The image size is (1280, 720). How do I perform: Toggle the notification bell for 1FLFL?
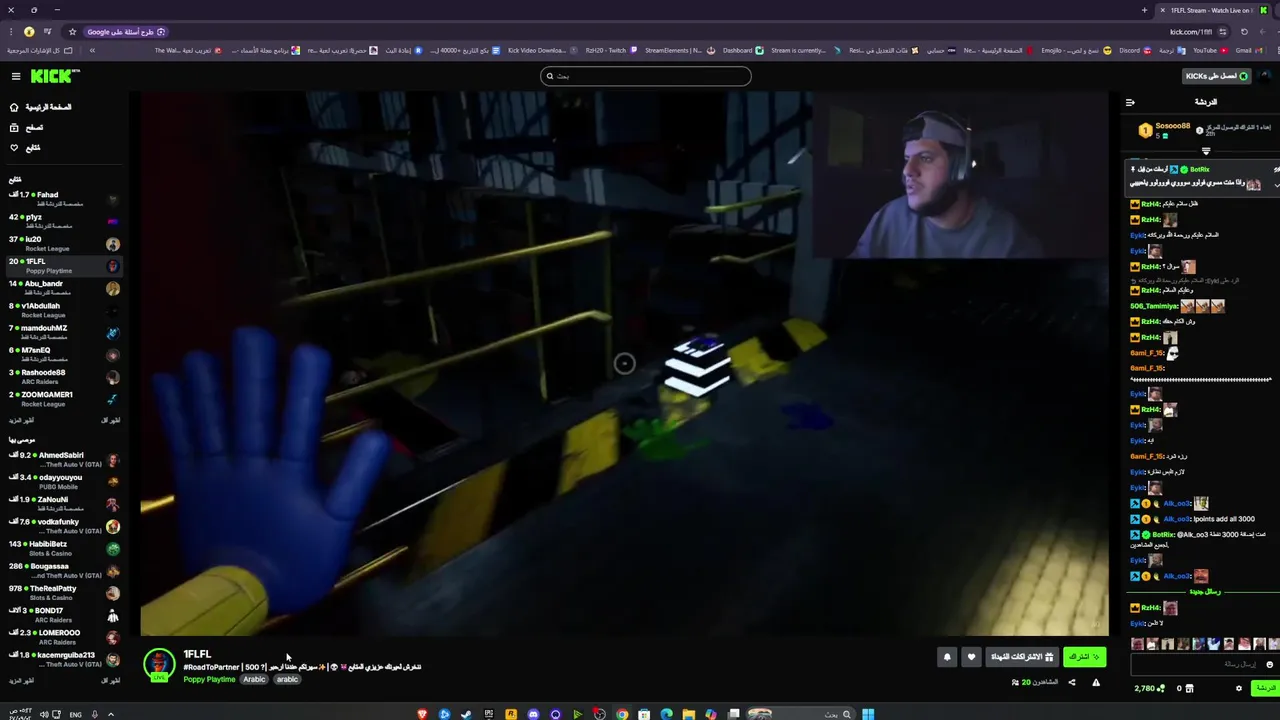coord(947,657)
